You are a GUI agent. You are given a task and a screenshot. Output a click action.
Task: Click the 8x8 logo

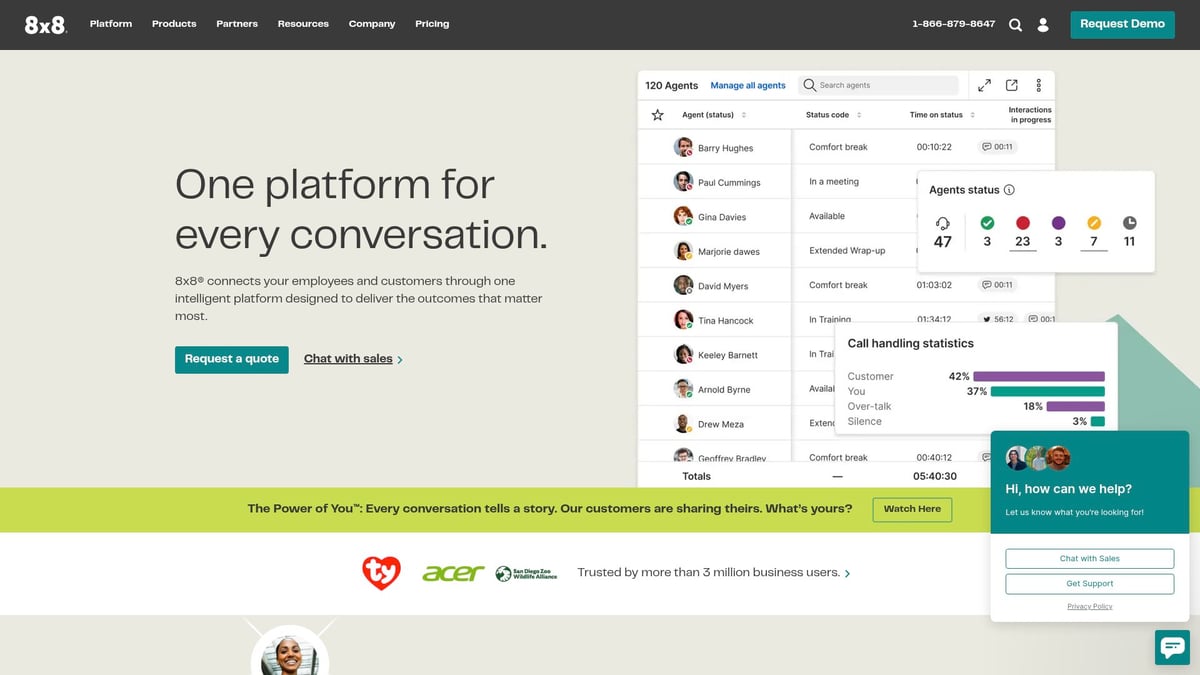pos(45,25)
